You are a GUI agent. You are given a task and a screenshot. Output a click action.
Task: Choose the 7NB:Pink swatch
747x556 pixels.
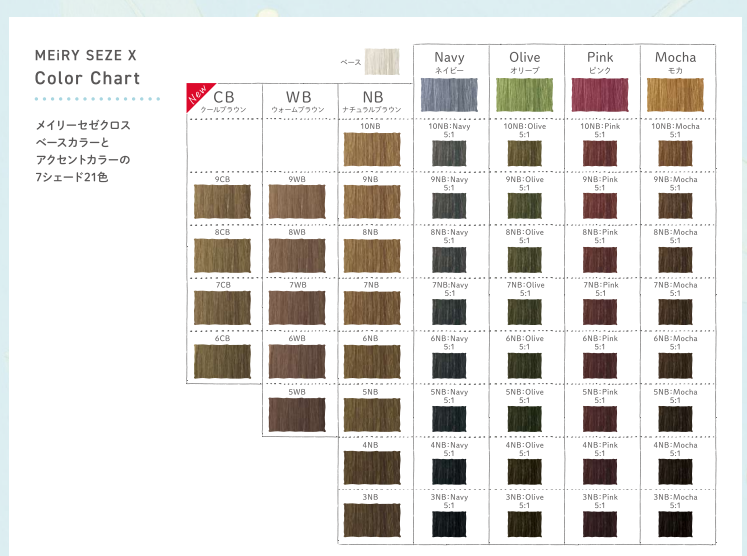point(600,312)
